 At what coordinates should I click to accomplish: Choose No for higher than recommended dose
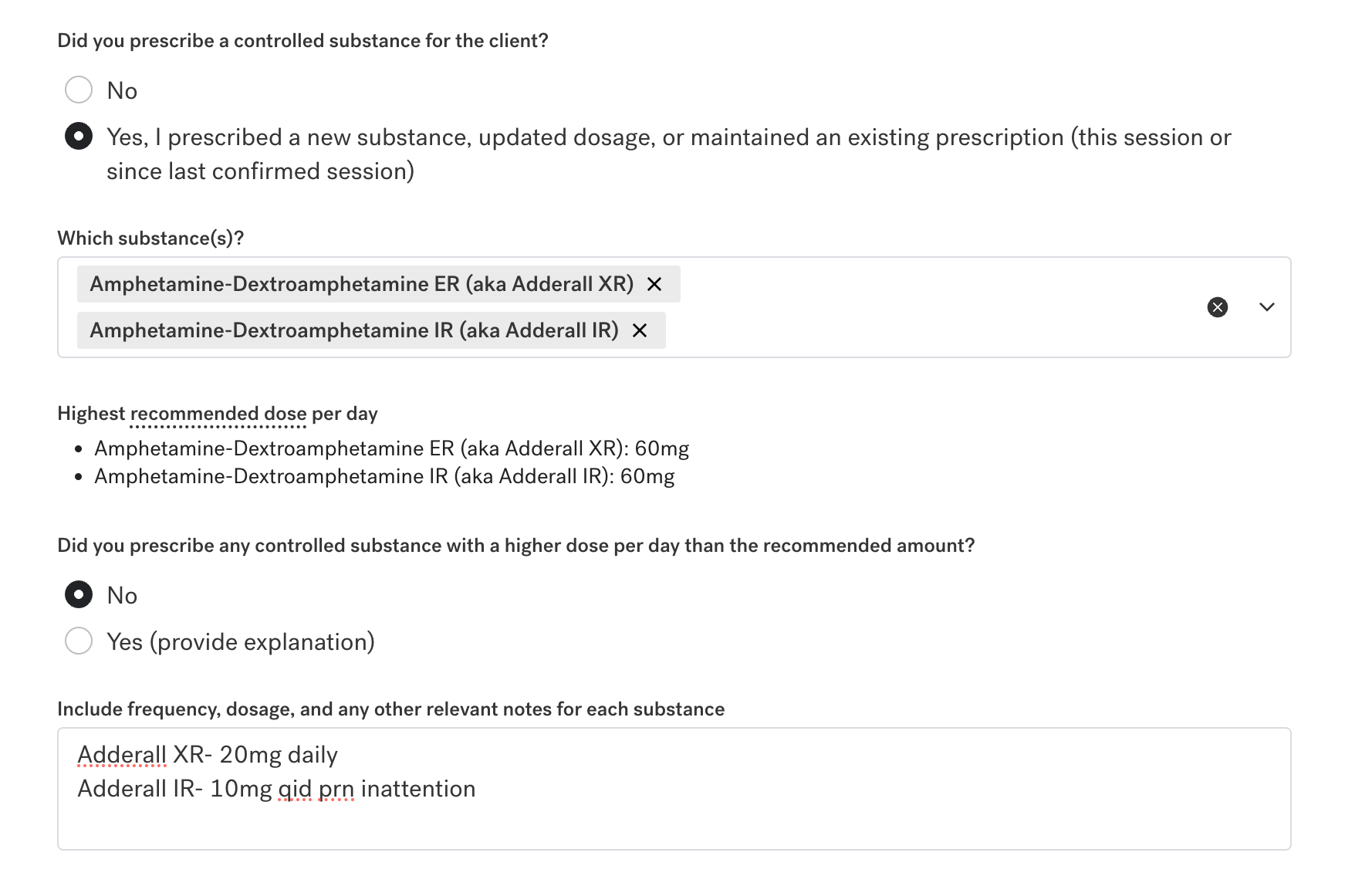79,595
